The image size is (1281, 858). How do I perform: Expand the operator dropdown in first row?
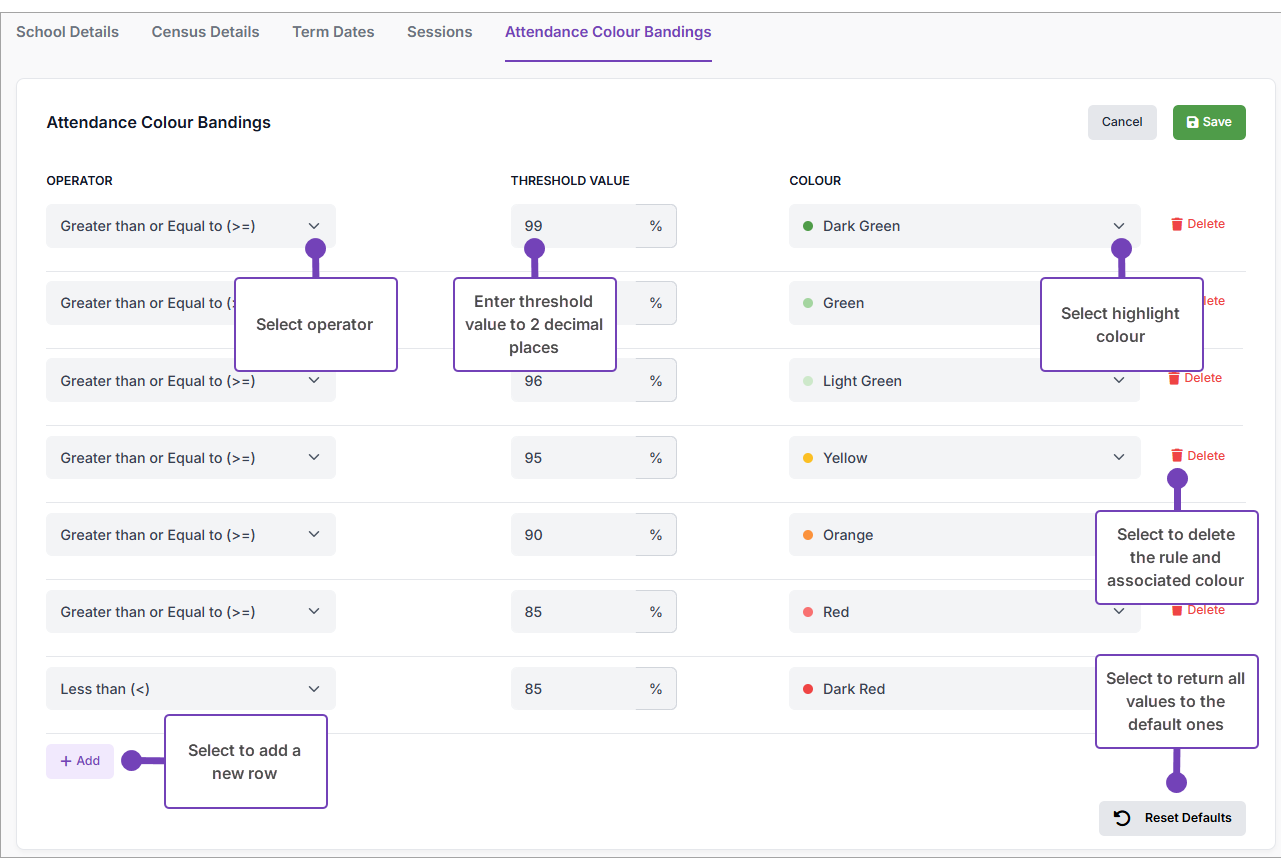tap(190, 226)
